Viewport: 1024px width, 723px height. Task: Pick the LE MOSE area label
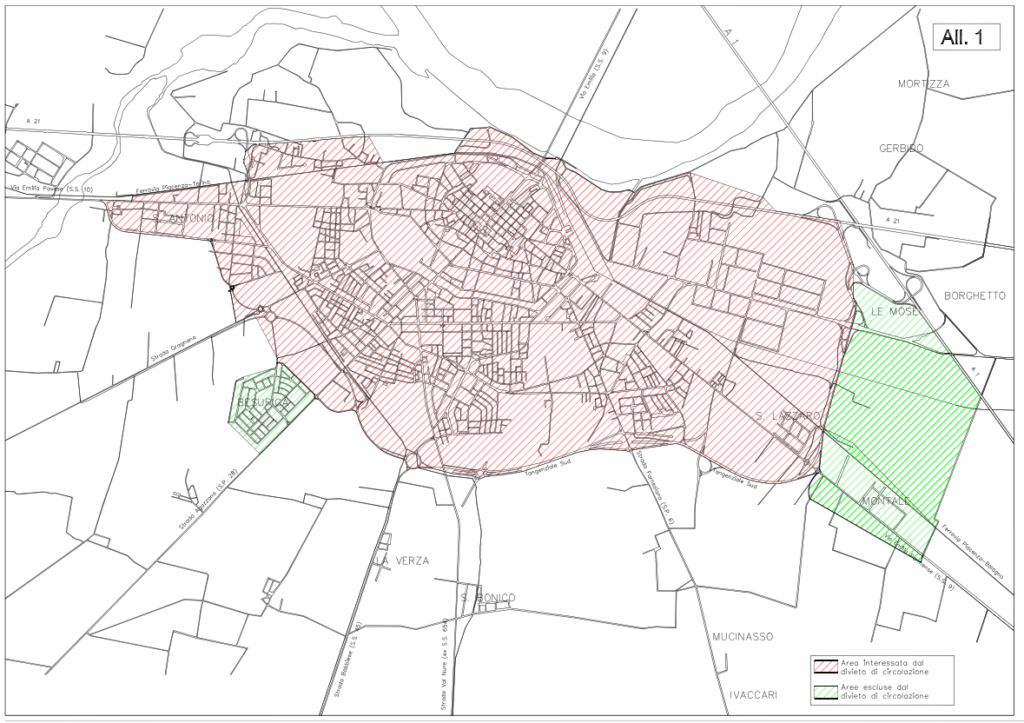tap(888, 312)
